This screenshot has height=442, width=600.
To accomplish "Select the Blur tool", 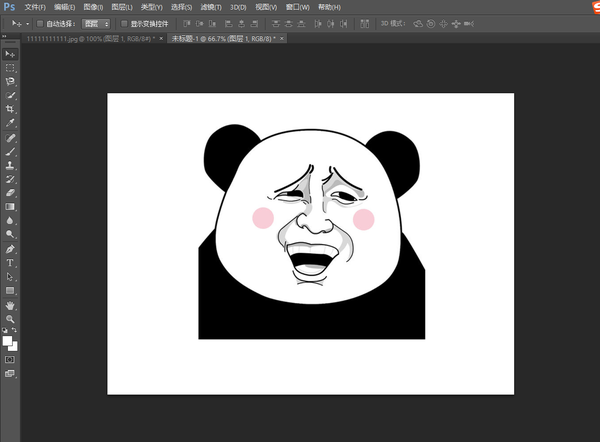I will (x=10, y=220).
